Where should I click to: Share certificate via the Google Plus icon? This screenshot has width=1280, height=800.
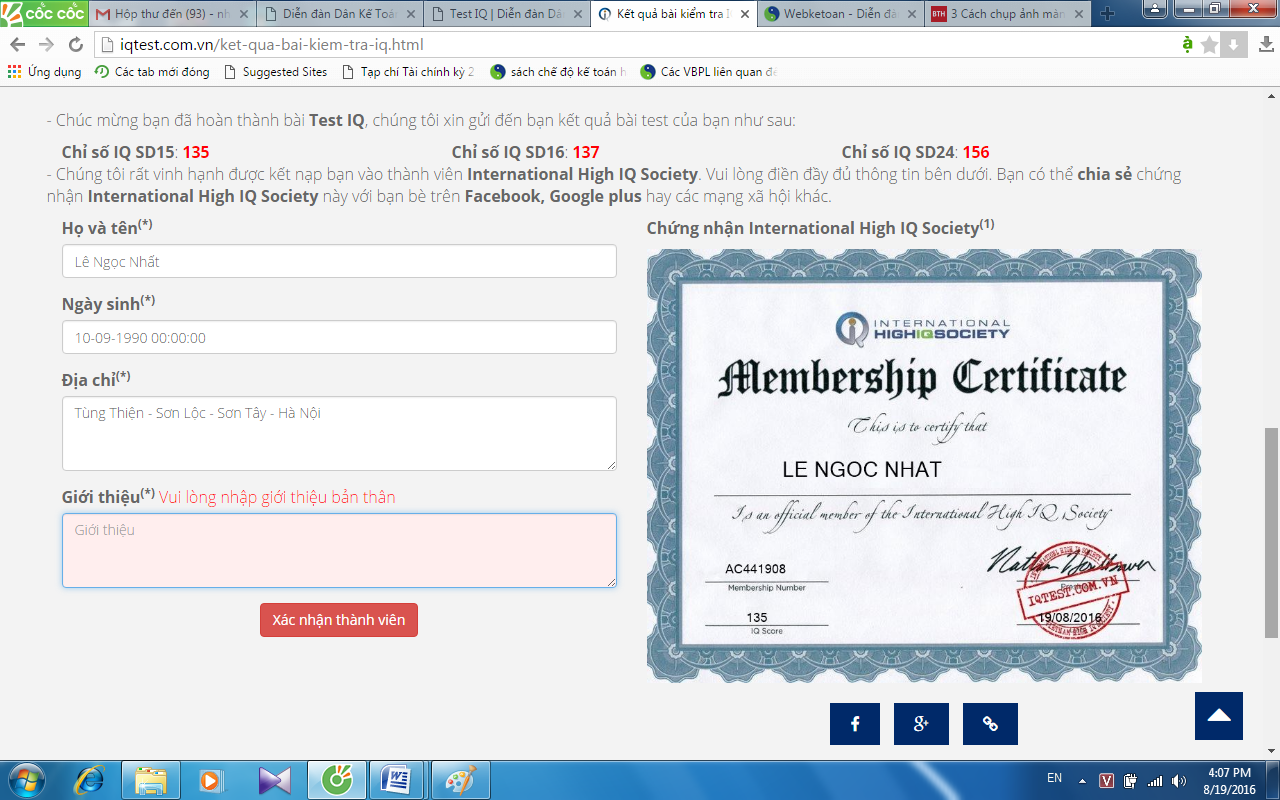click(x=921, y=724)
